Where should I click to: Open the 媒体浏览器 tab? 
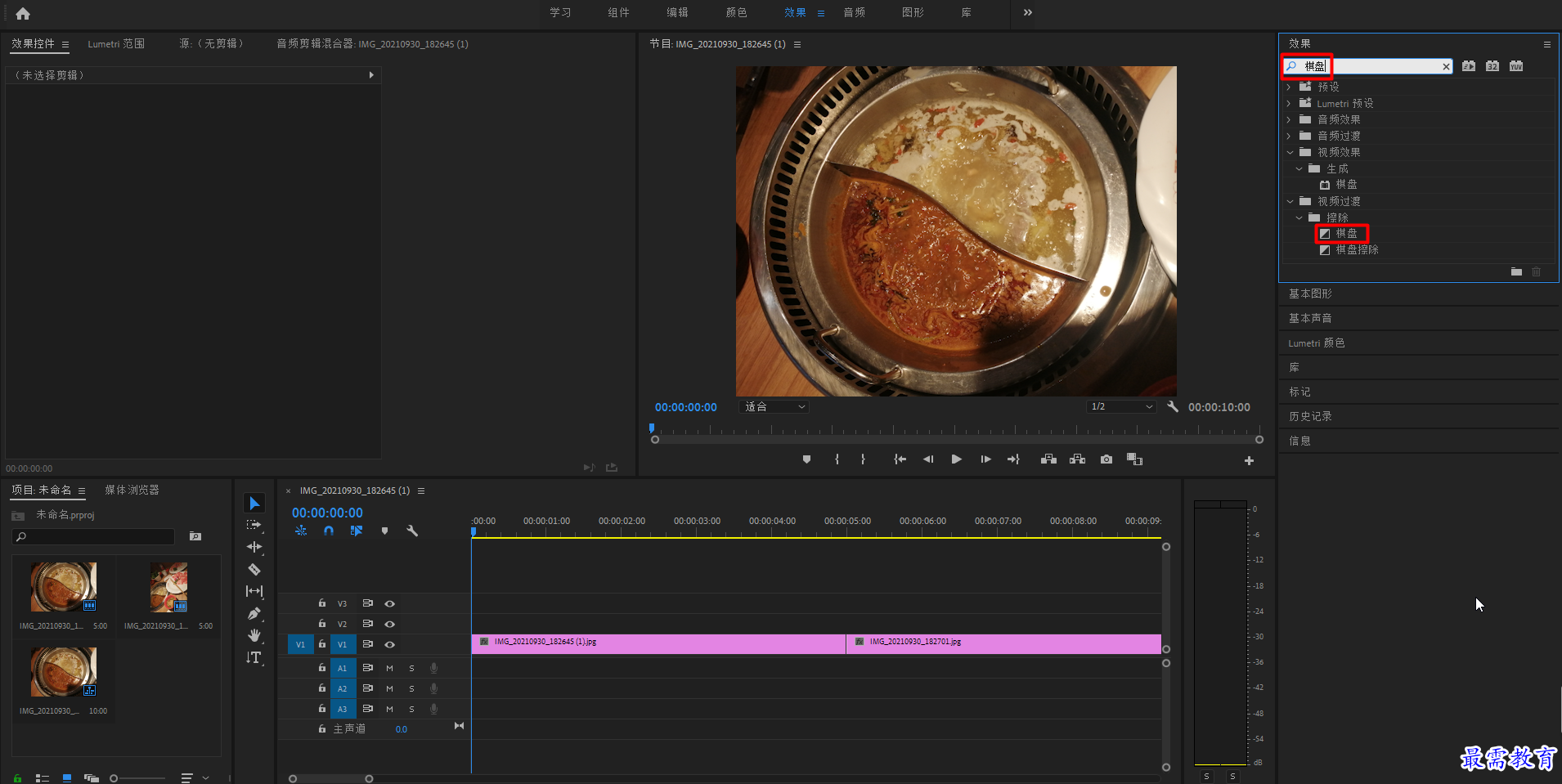132,490
